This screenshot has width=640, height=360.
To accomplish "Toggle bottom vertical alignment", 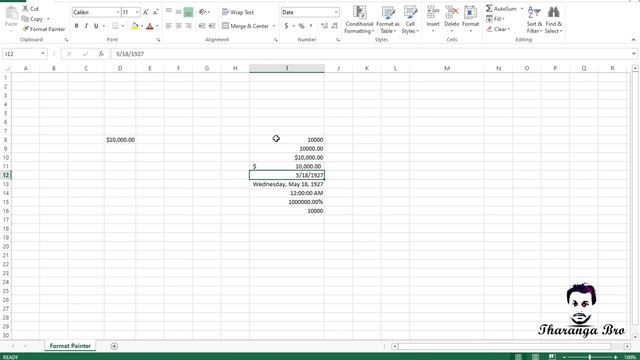I will [188, 12].
